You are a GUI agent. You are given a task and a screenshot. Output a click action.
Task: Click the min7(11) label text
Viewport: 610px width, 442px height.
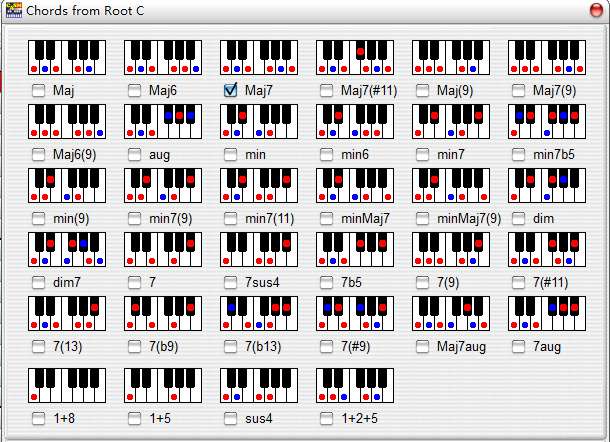[x=271, y=218]
